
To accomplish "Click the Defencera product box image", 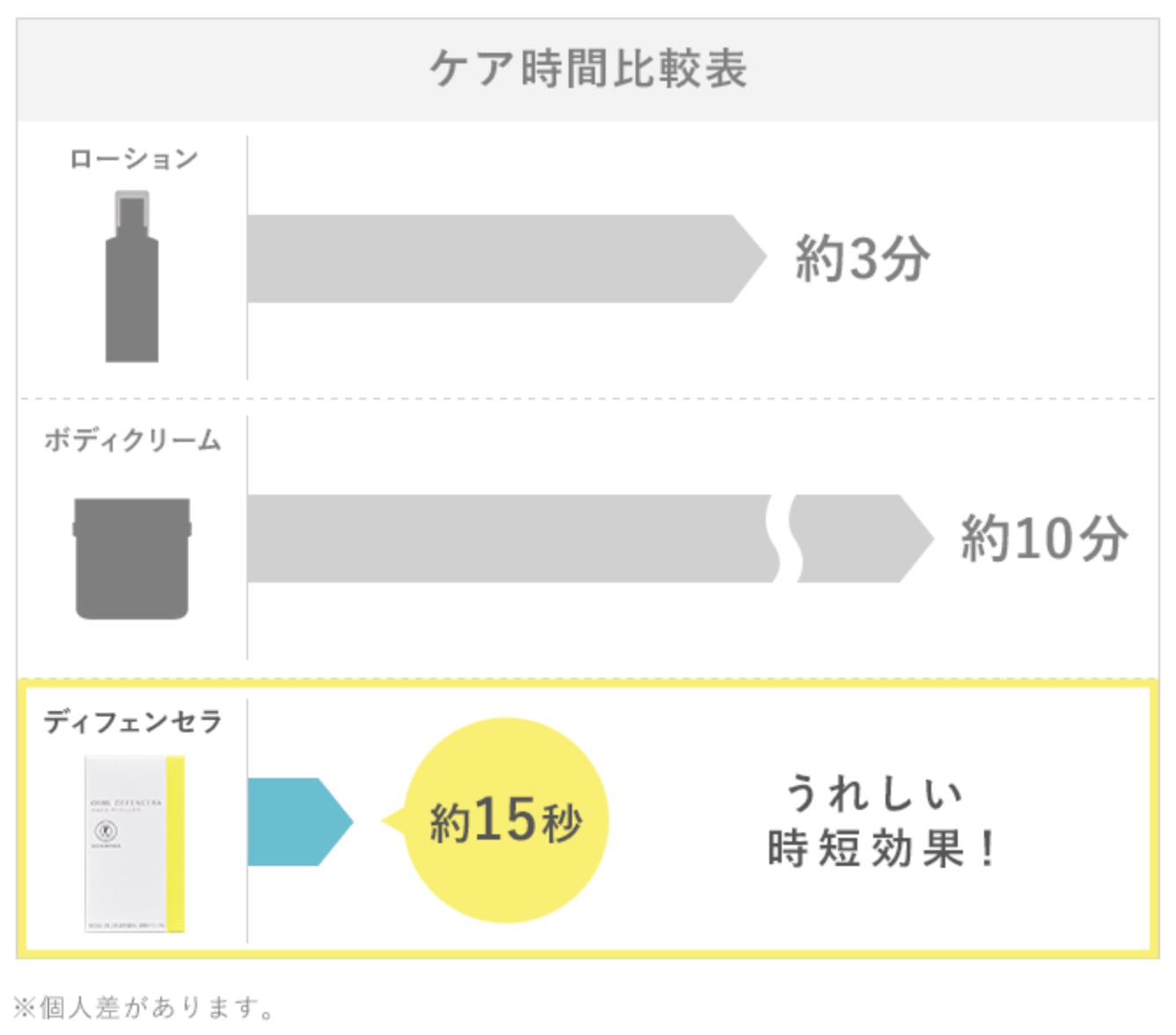I will (135, 843).
